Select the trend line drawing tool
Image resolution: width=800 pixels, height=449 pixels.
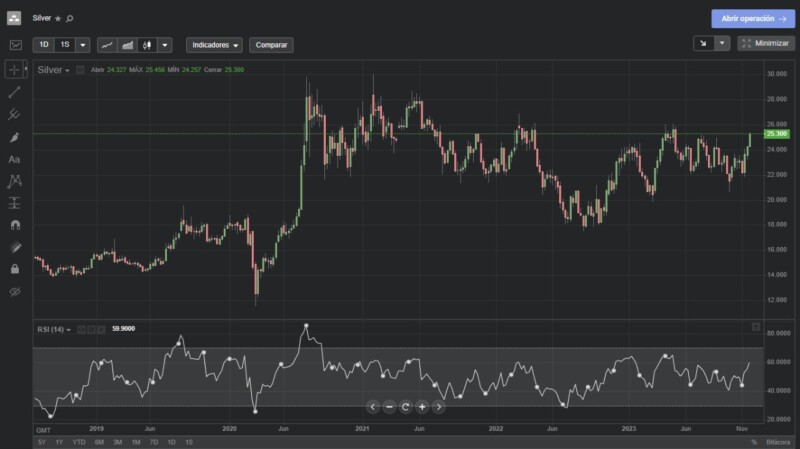pos(14,92)
